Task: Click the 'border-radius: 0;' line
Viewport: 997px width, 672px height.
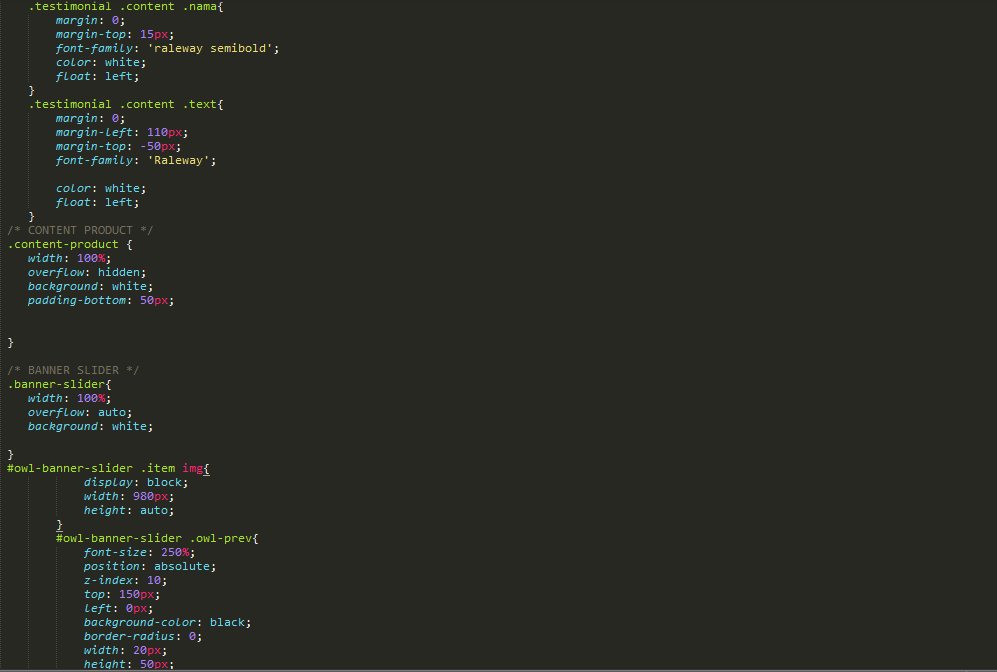Action: (x=142, y=636)
